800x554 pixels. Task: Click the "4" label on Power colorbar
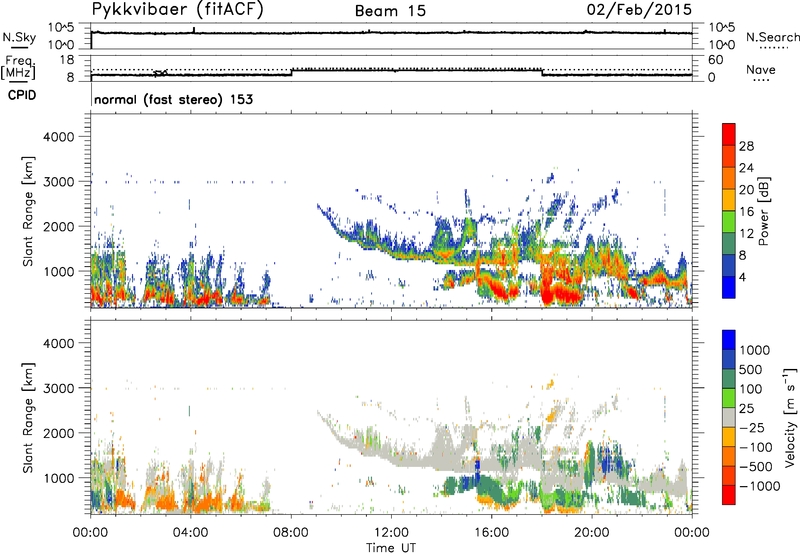click(x=742, y=277)
